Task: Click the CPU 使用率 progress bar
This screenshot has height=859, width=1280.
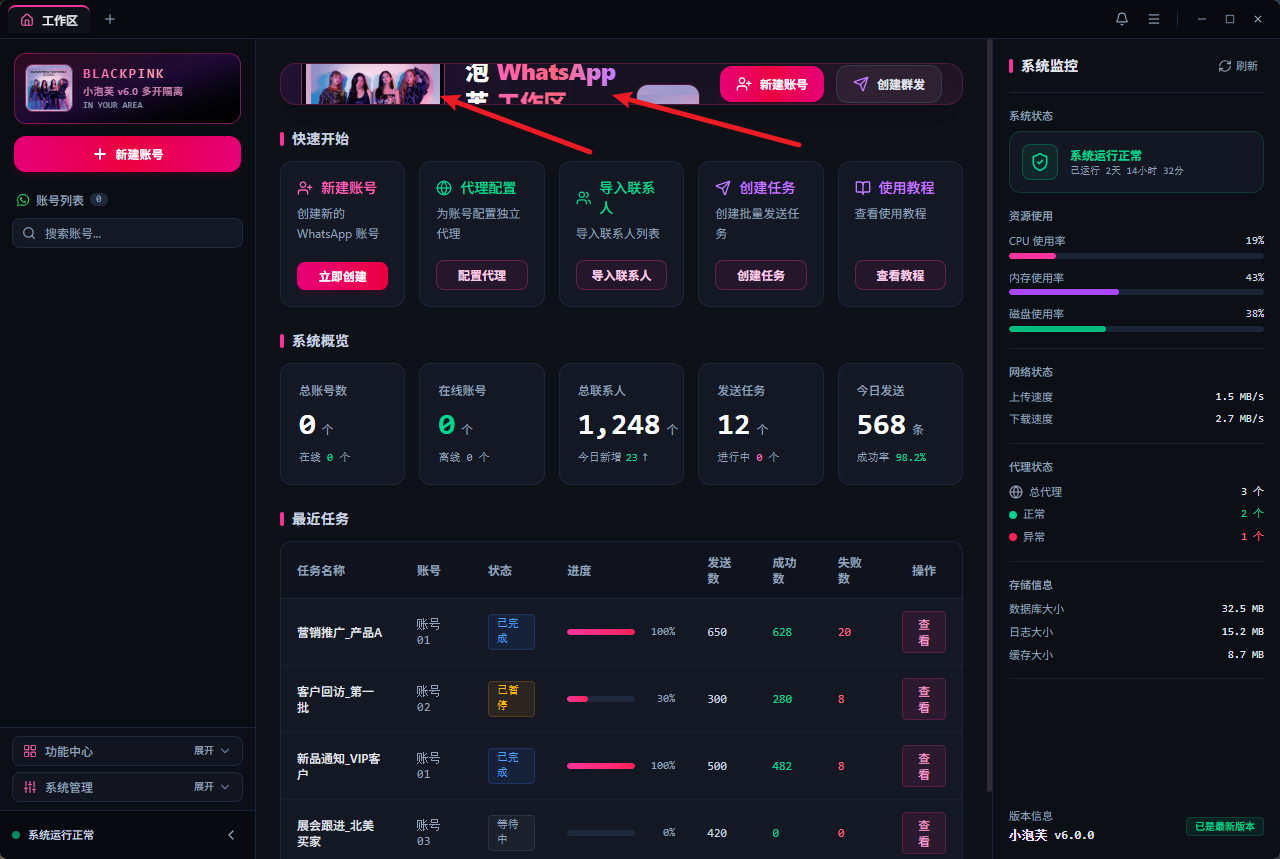Action: tap(1136, 256)
